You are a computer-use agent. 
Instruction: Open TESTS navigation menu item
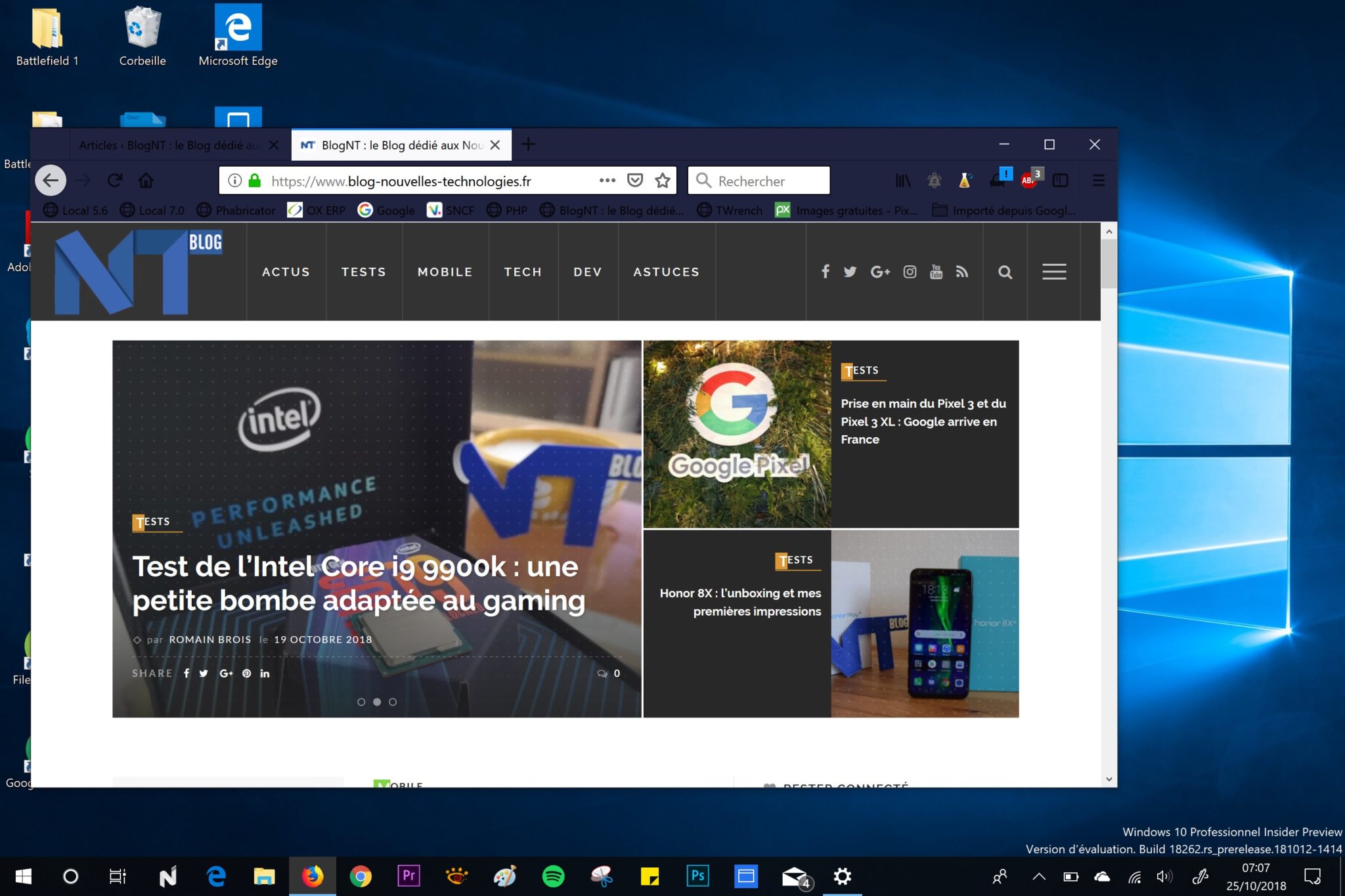coord(363,272)
